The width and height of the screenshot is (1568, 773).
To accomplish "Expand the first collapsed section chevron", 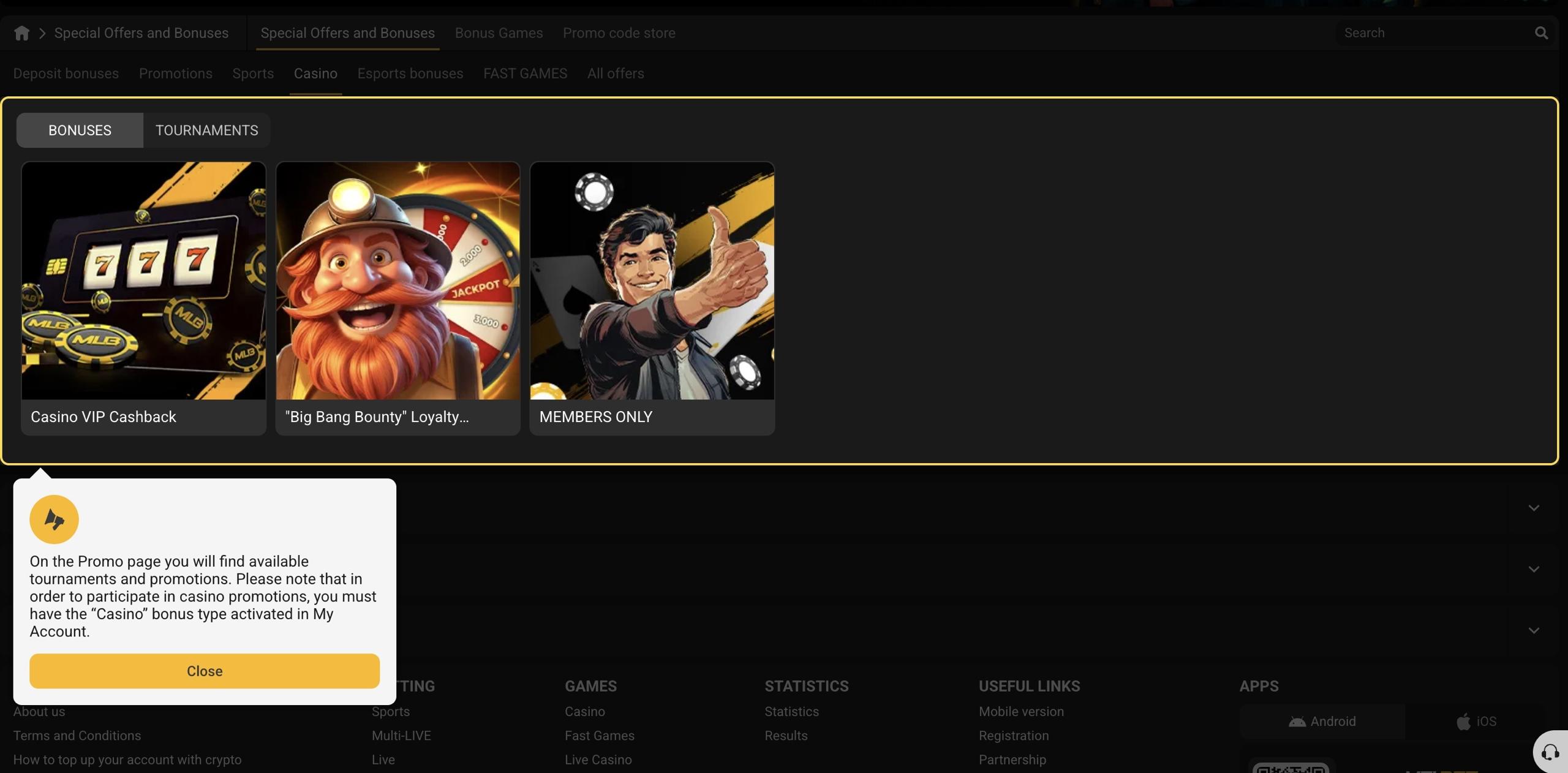I will point(1534,508).
